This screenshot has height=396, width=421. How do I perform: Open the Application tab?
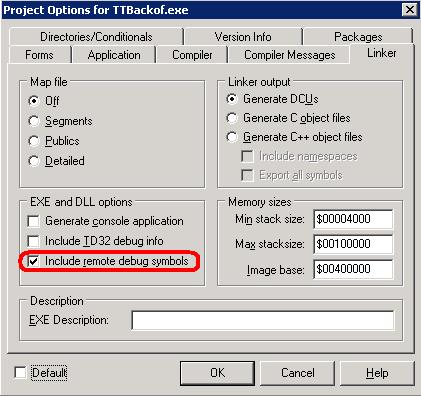coord(114,55)
